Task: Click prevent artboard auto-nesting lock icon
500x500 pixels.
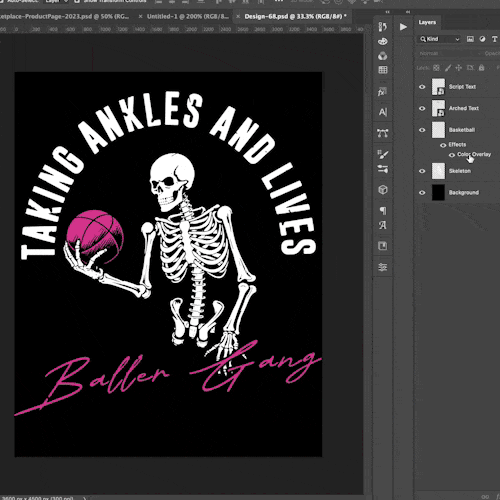Action: pos(470,68)
